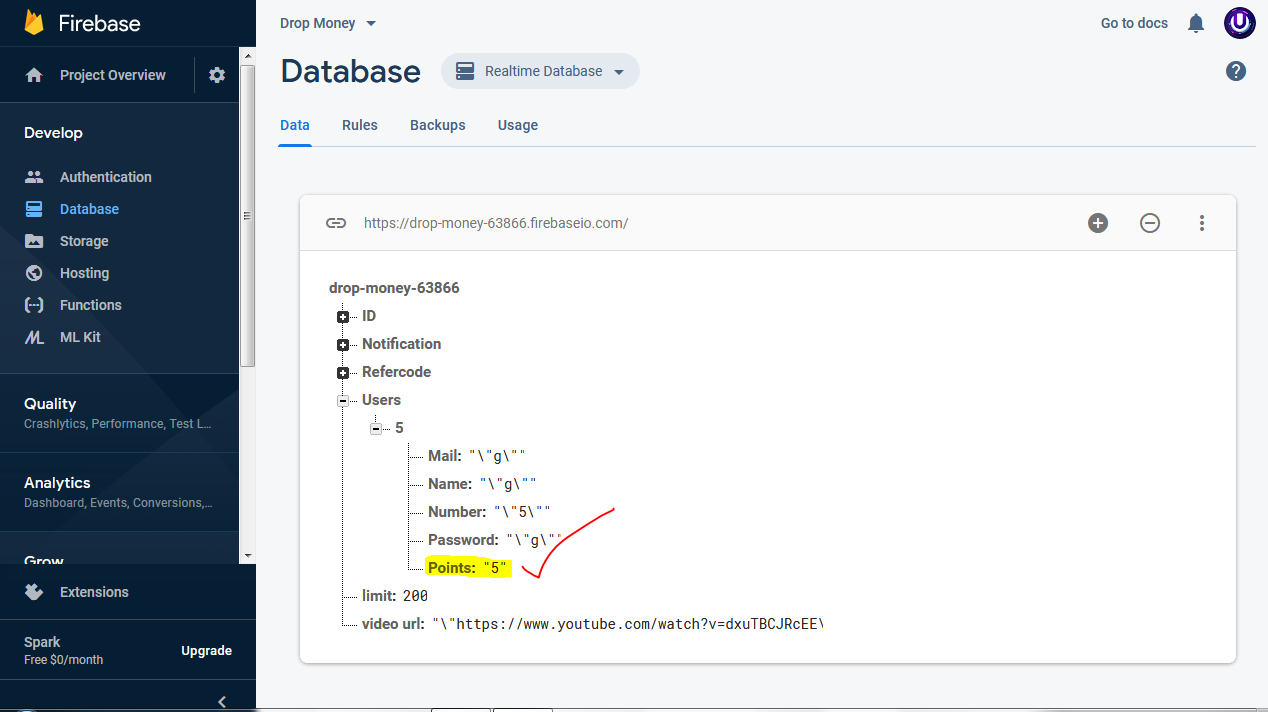Open the Realtime Database dropdown
The height and width of the screenshot is (712, 1268).
point(540,71)
